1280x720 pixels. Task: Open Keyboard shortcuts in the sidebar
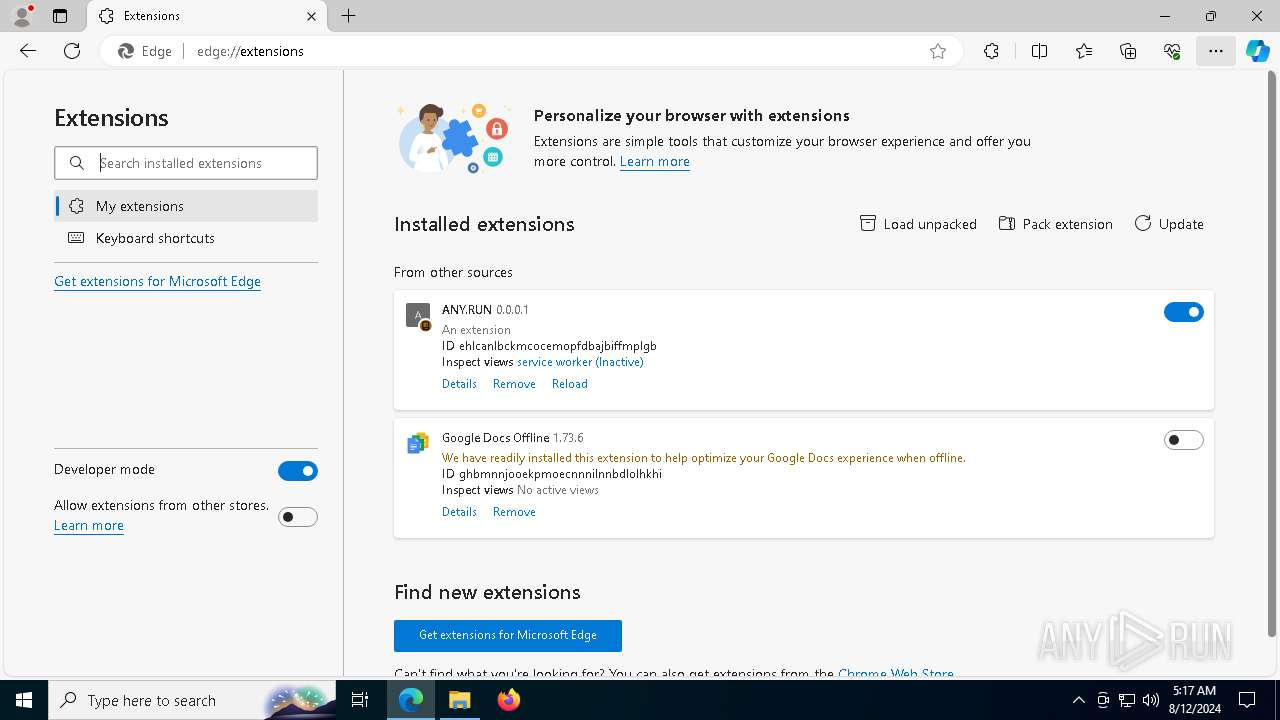[186, 238]
